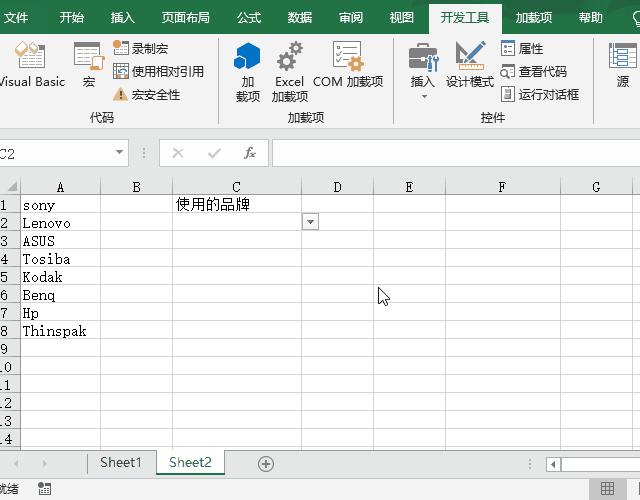640x500 pixels.
Task: Open Excel add-ins (Excel 加载项) dialog
Action: click(x=289, y=72)
